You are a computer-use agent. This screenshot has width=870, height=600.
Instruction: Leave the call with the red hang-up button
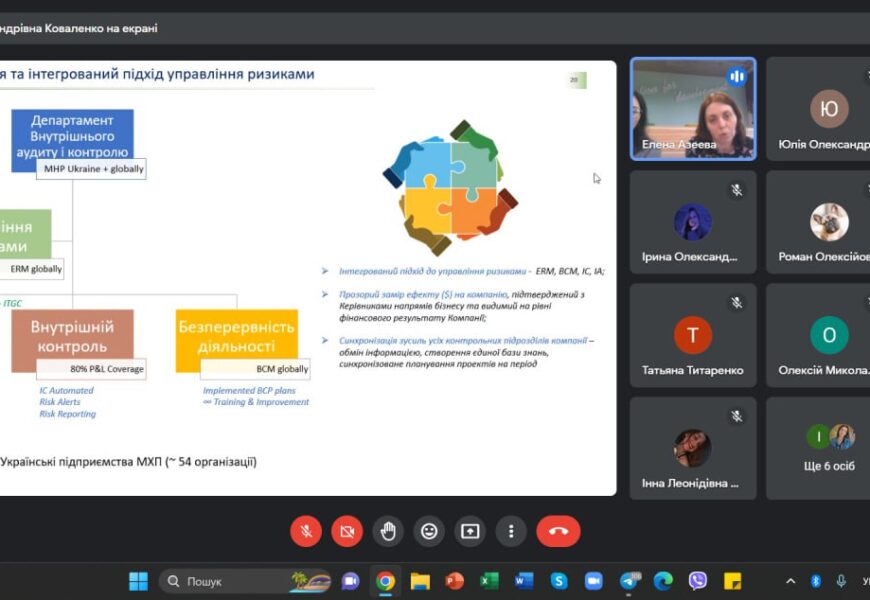point(558,531)
